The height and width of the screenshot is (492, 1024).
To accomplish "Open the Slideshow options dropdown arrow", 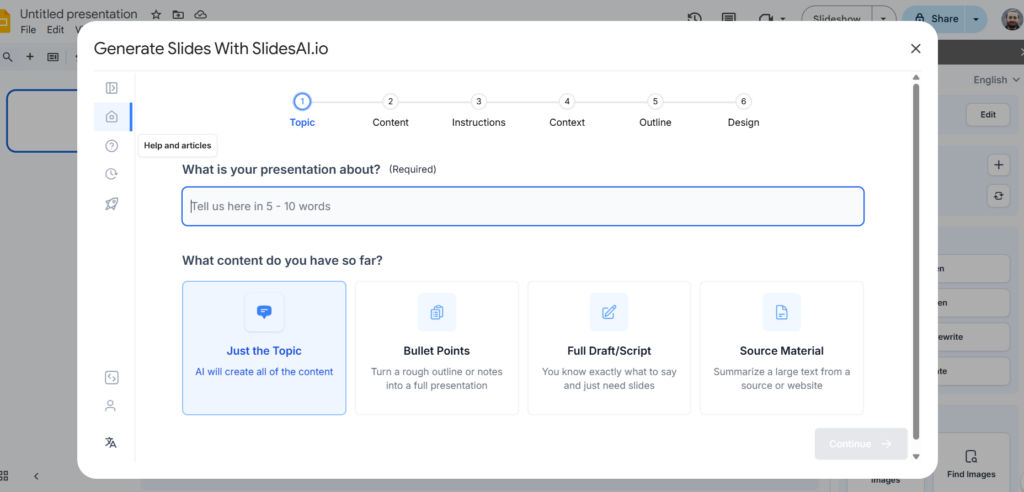I will 883,18.
